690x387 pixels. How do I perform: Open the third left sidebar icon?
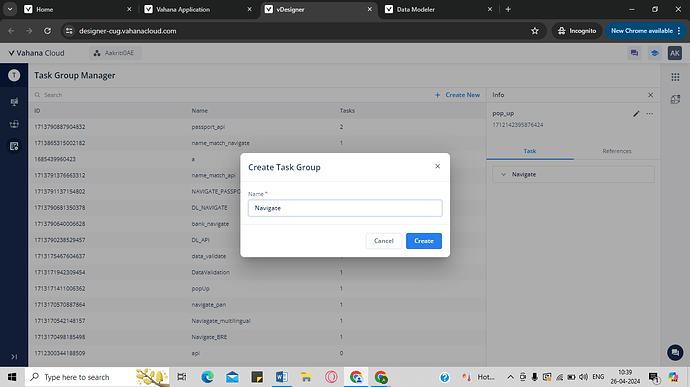[x=14, y=124]
